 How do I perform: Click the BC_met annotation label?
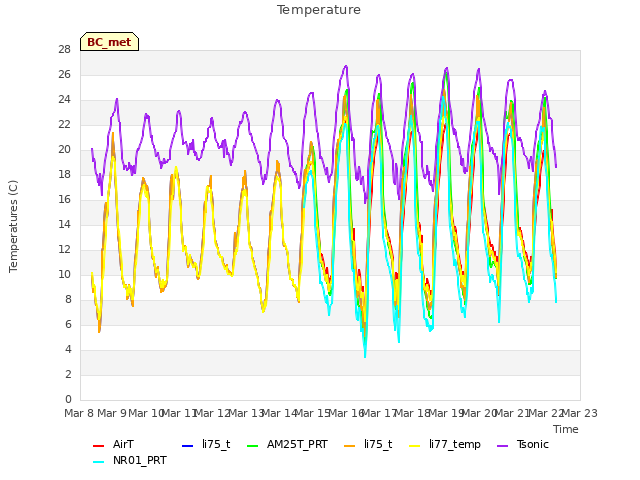click(x=109, y=42)
